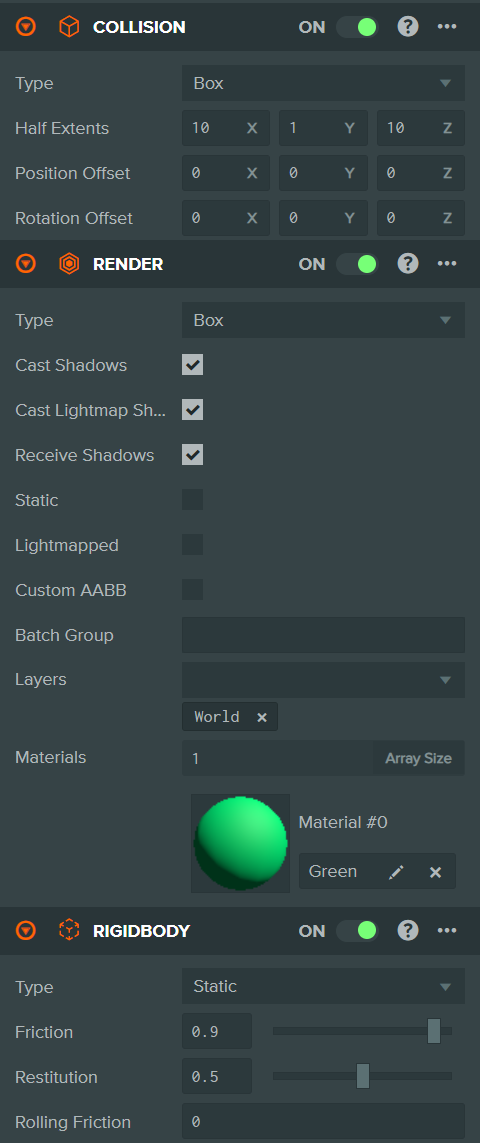This screenshot has height=1143, width=480.
Task: Remove the Green material assignment
Action: click(x=436, y=872)
